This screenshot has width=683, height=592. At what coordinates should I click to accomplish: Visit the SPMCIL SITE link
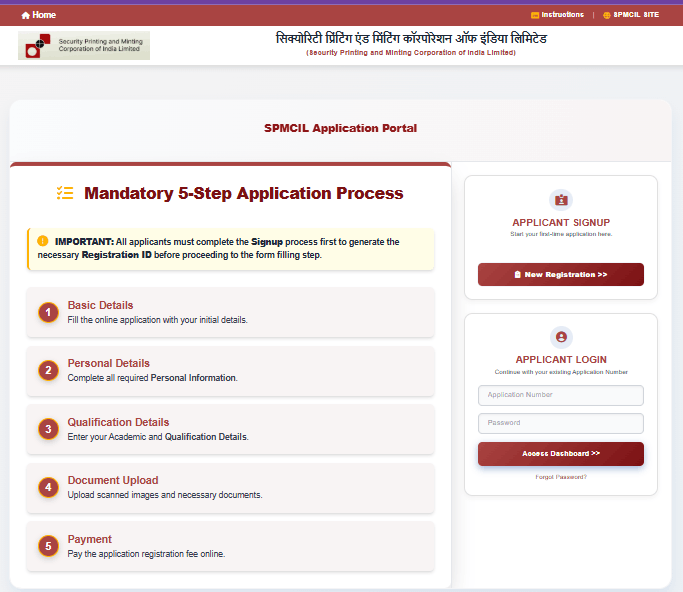(631, 15)
